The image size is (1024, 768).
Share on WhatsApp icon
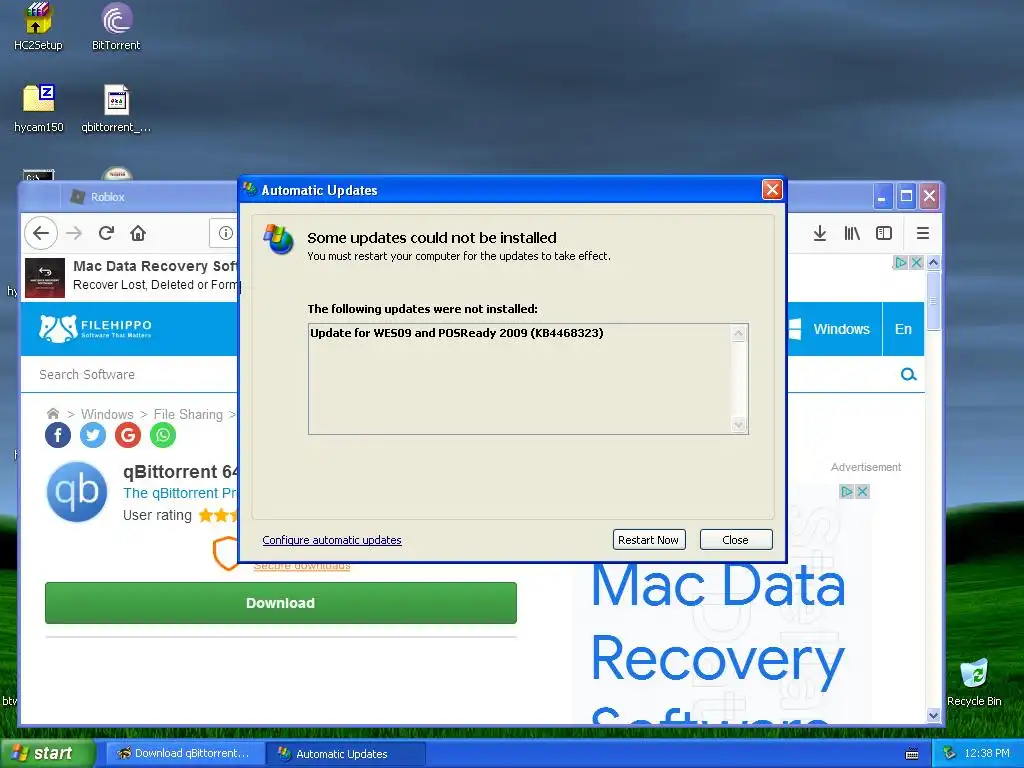click(163, 435)
